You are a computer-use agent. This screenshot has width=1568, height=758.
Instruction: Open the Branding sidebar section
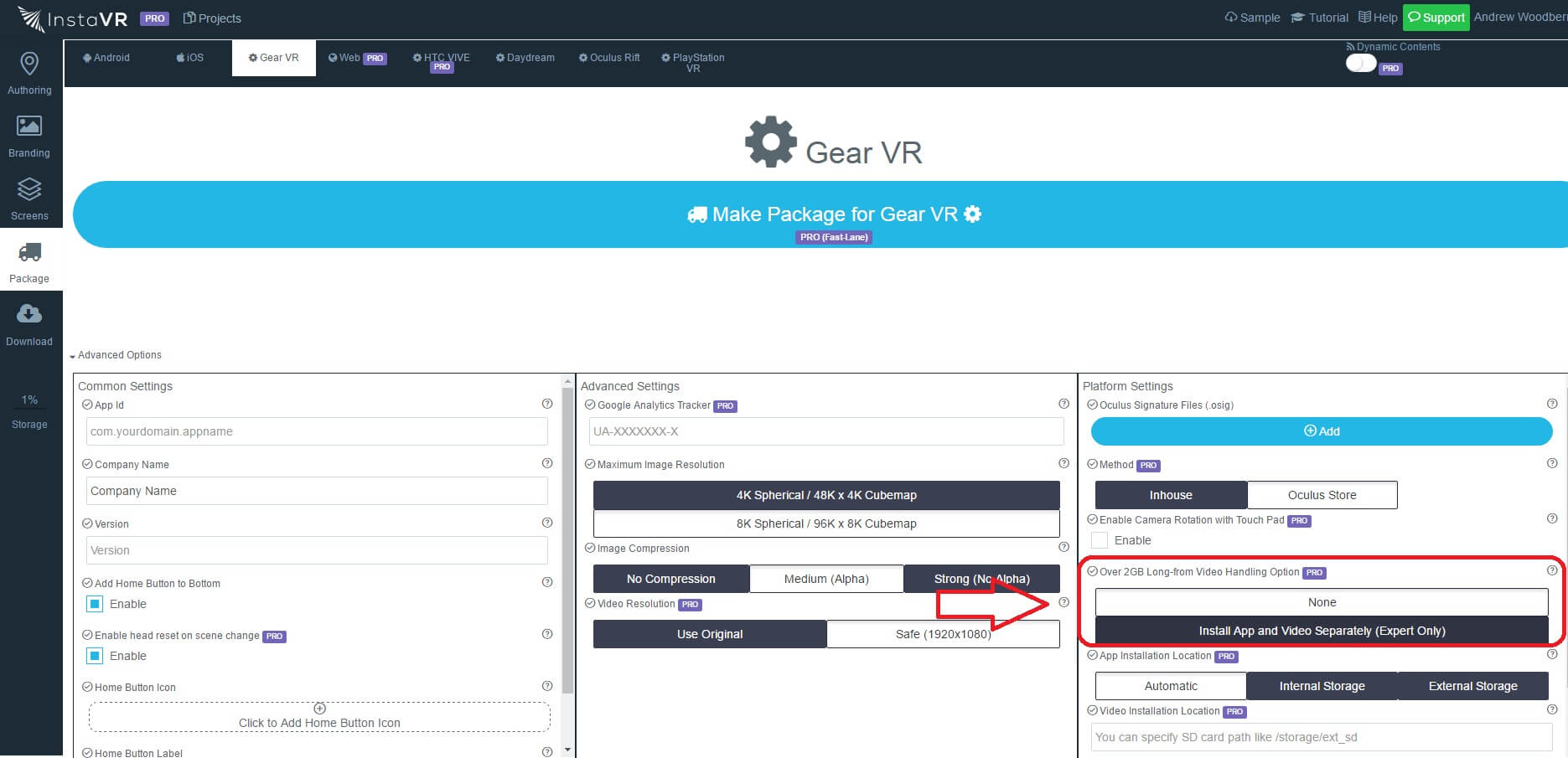(x=29, y=136)
